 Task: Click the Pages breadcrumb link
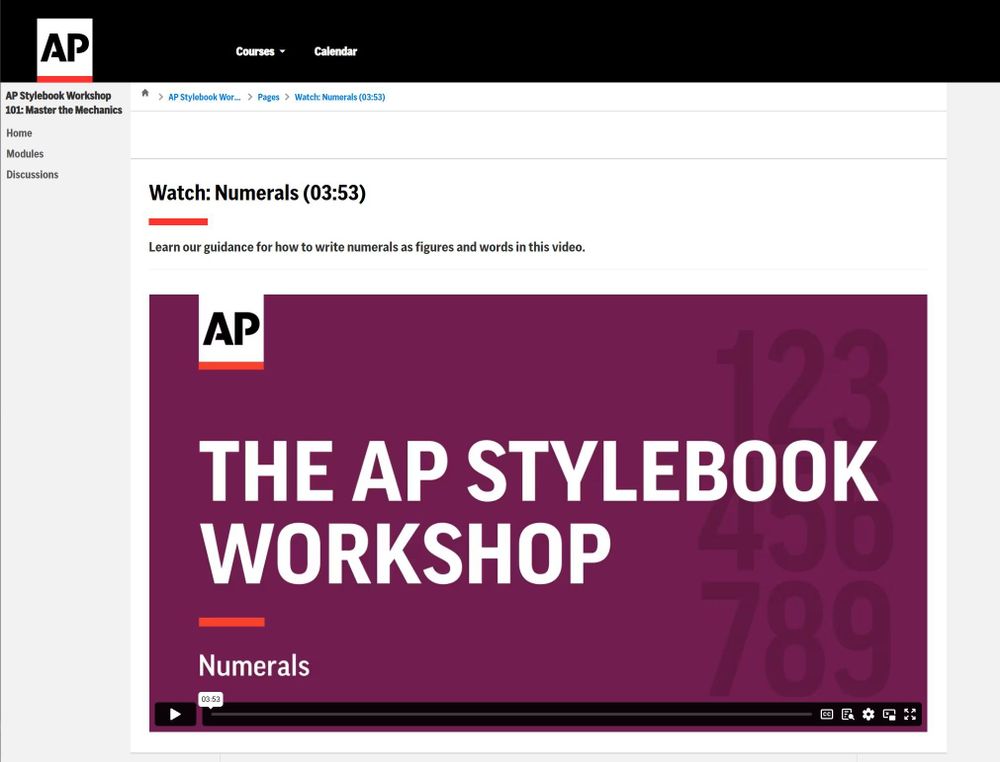coord(268,97)
